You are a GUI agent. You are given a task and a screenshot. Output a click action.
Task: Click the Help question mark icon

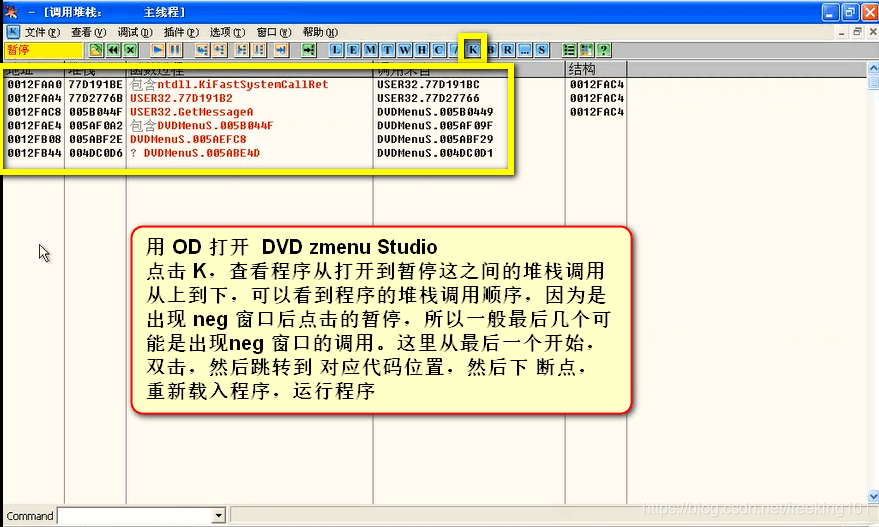(x=604, y=50)
